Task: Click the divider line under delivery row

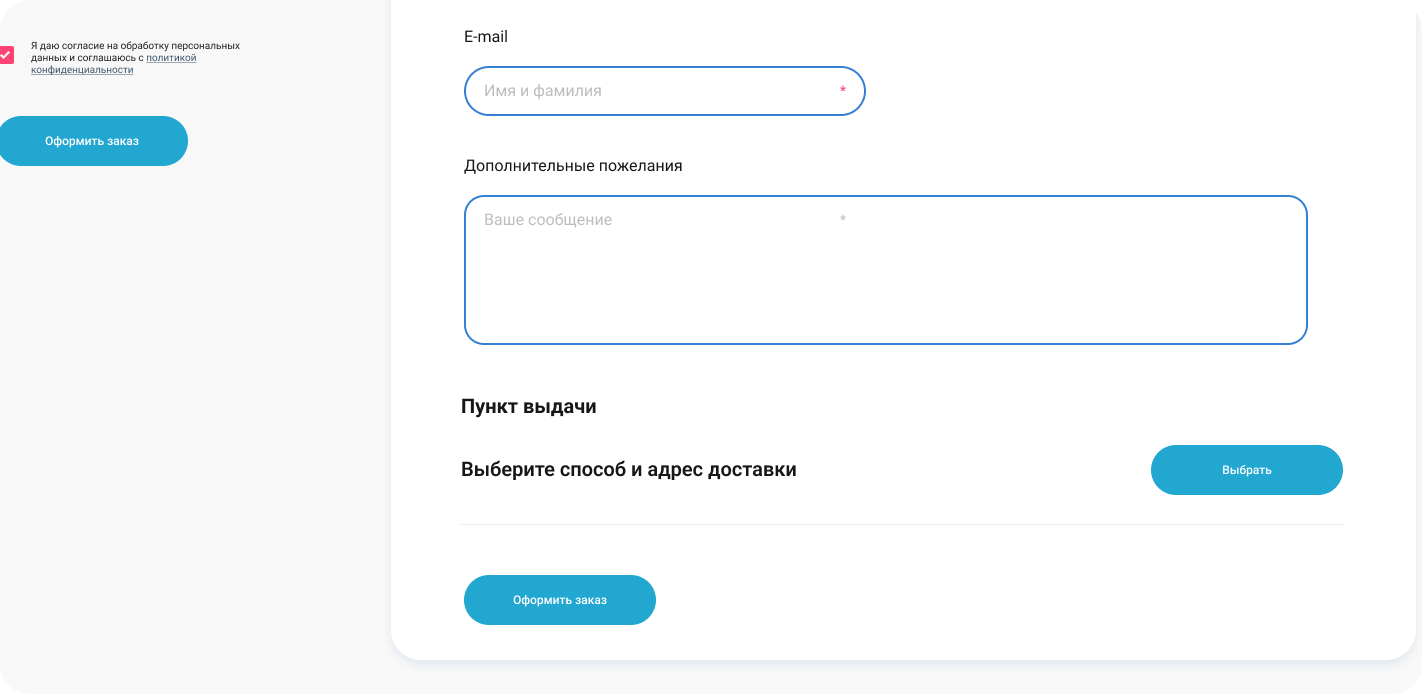Action: point(902,524)
